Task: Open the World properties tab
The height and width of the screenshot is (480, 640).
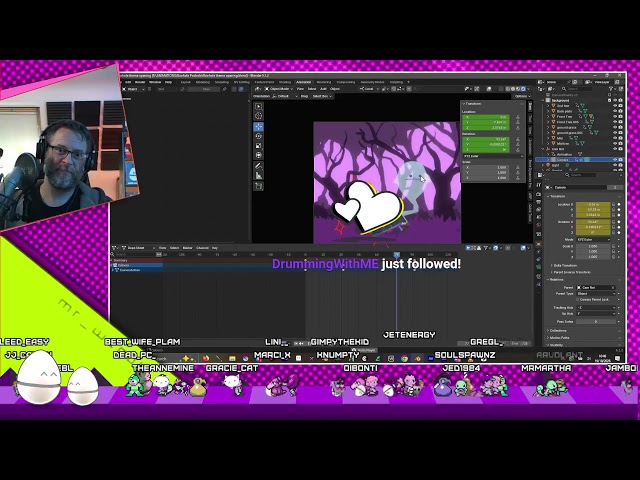Action: 539,224
